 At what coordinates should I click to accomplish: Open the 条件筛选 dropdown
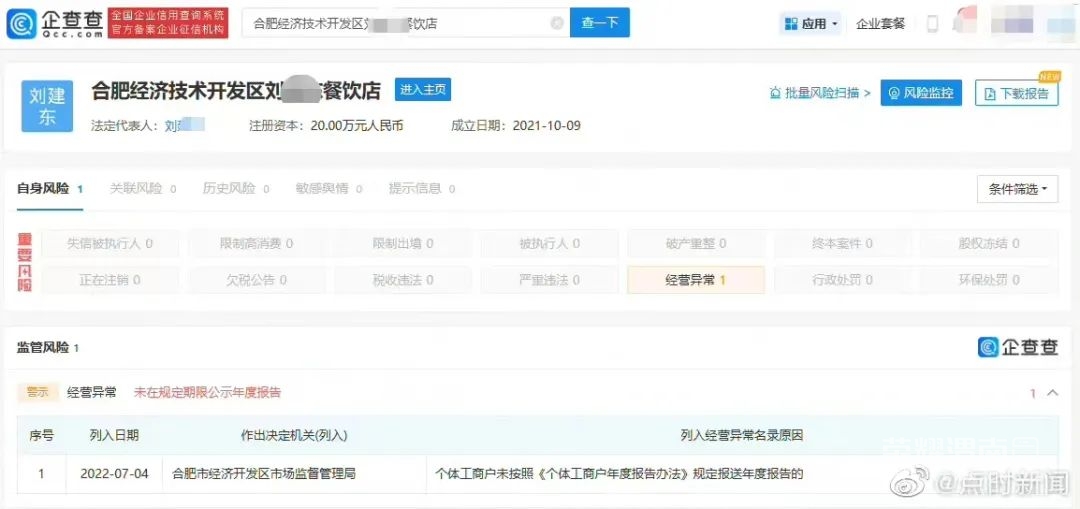1017,189
